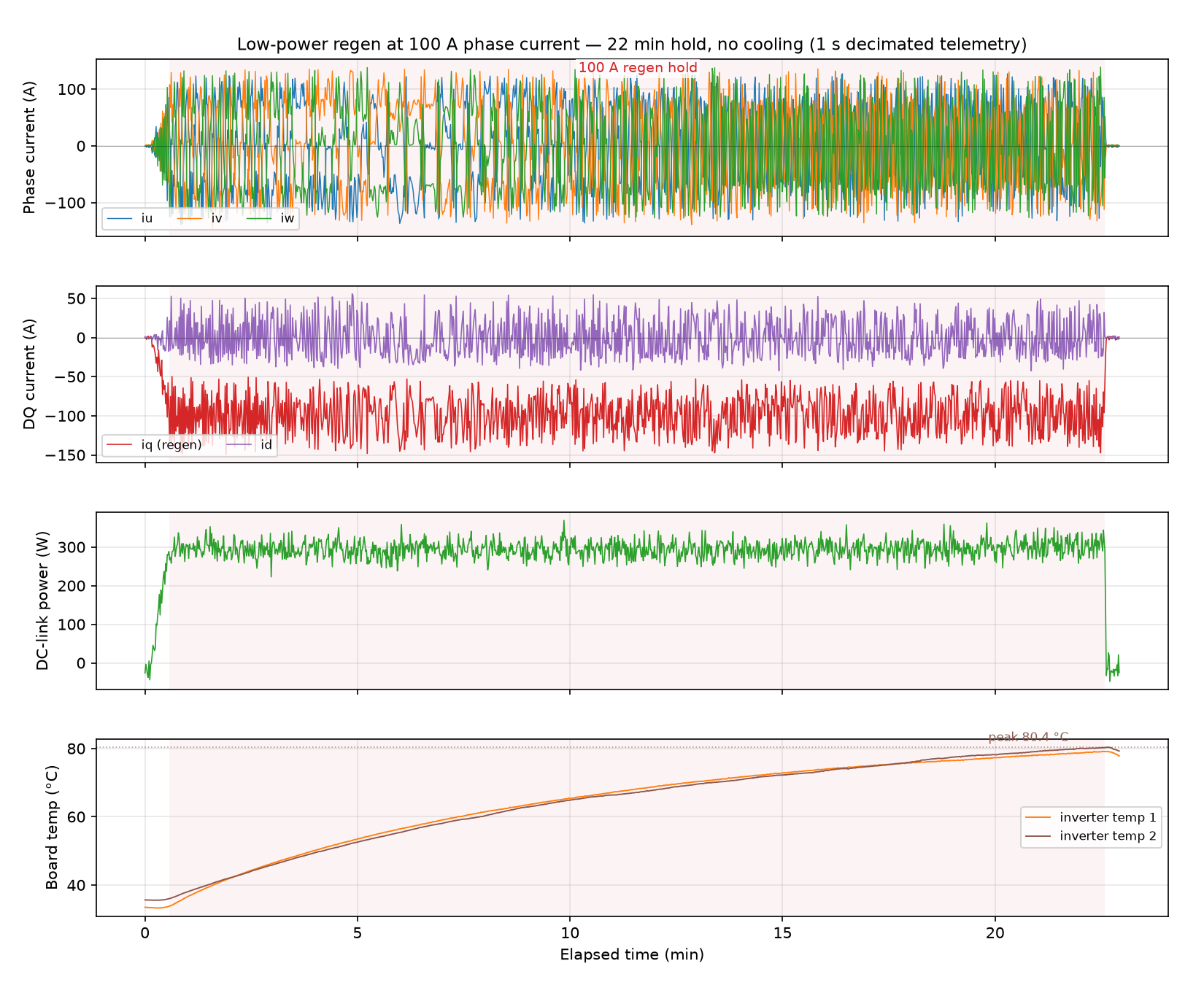Click the '80' tick on board temp axis

click(x=77, y=749)
